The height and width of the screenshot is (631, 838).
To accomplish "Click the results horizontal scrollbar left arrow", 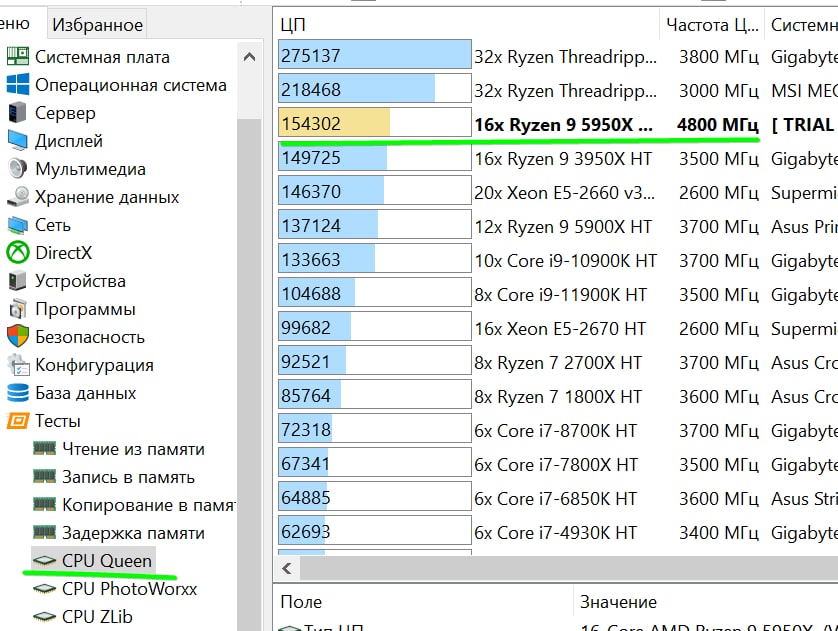I will (x=287, y=568).
